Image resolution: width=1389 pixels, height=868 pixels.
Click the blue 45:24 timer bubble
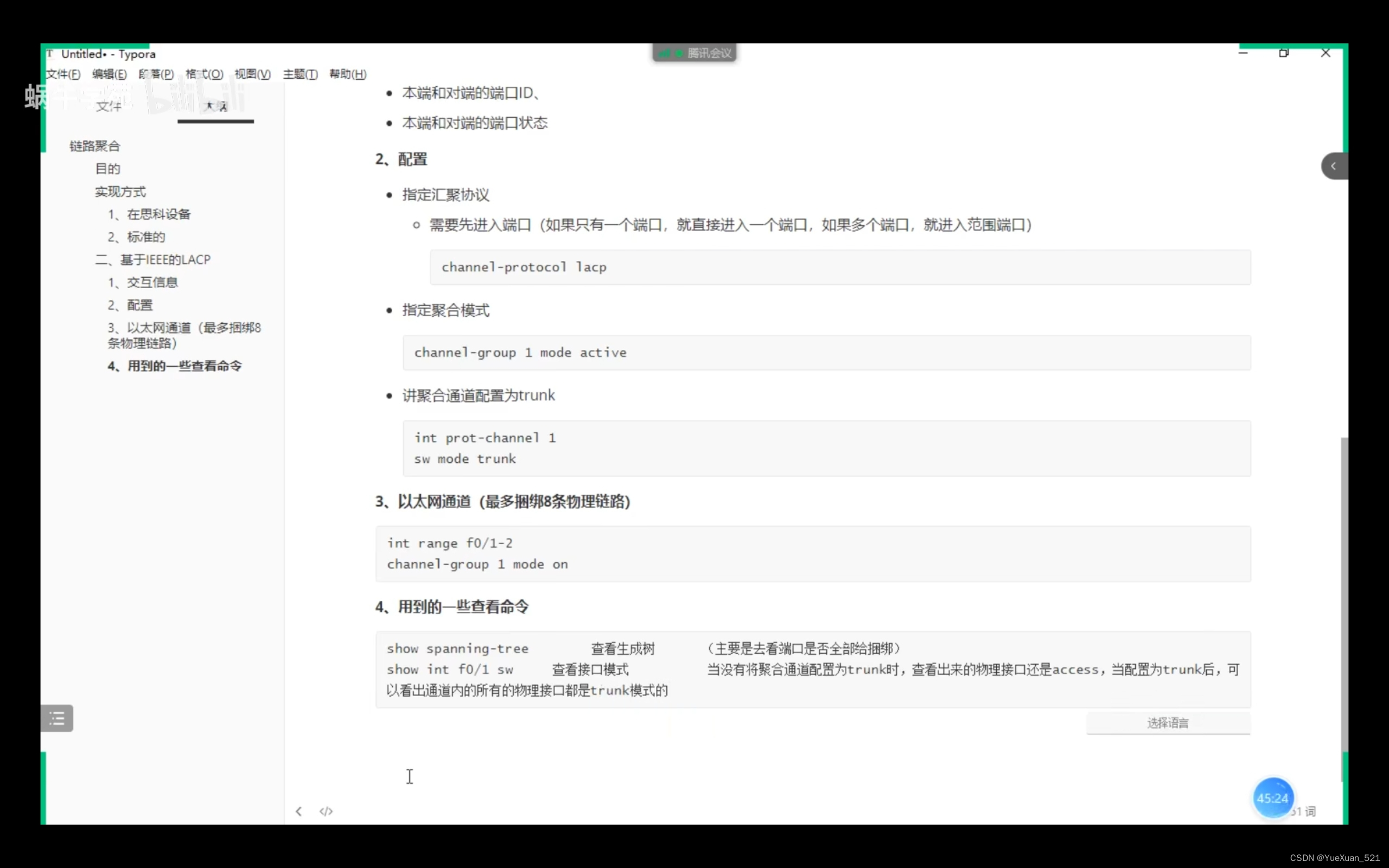coord(1272,798)
